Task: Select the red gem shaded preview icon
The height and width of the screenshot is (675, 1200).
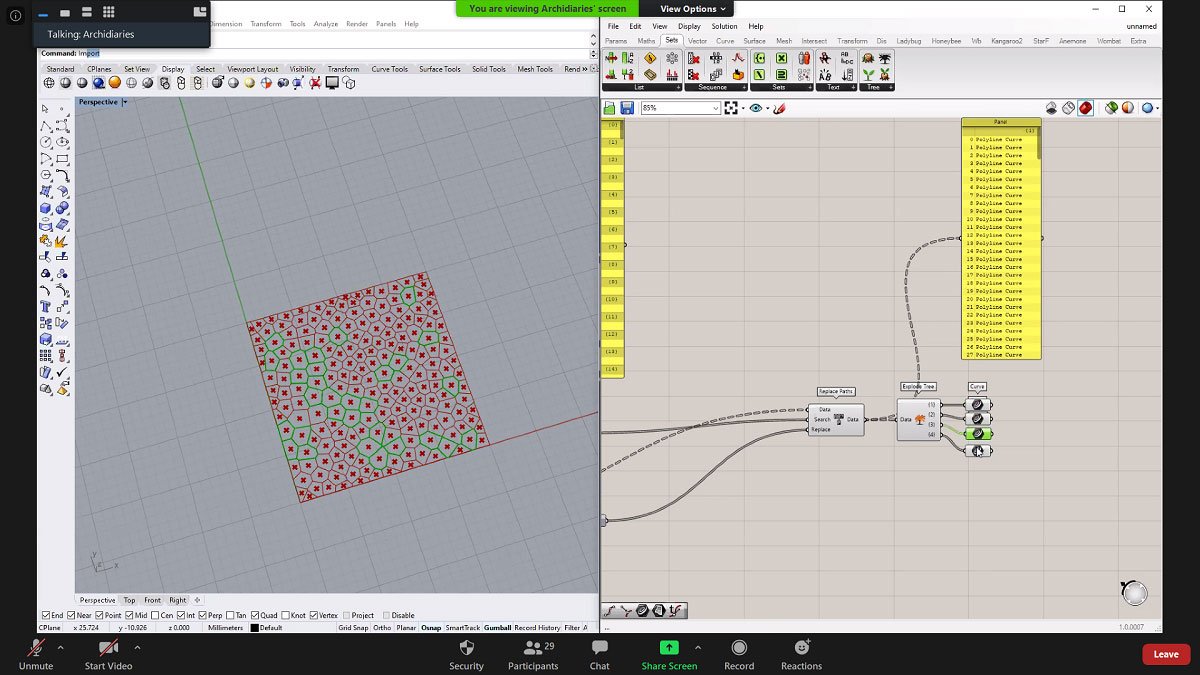Action: pyautogui.click(x=1086, y=108)
